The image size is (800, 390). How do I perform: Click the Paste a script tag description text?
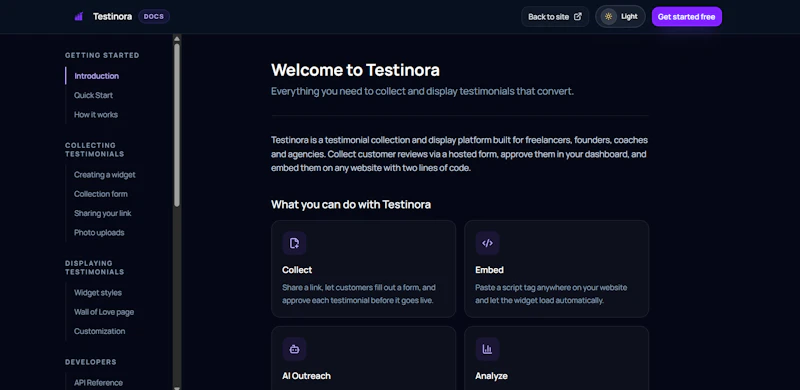click(x=551, y=294)
